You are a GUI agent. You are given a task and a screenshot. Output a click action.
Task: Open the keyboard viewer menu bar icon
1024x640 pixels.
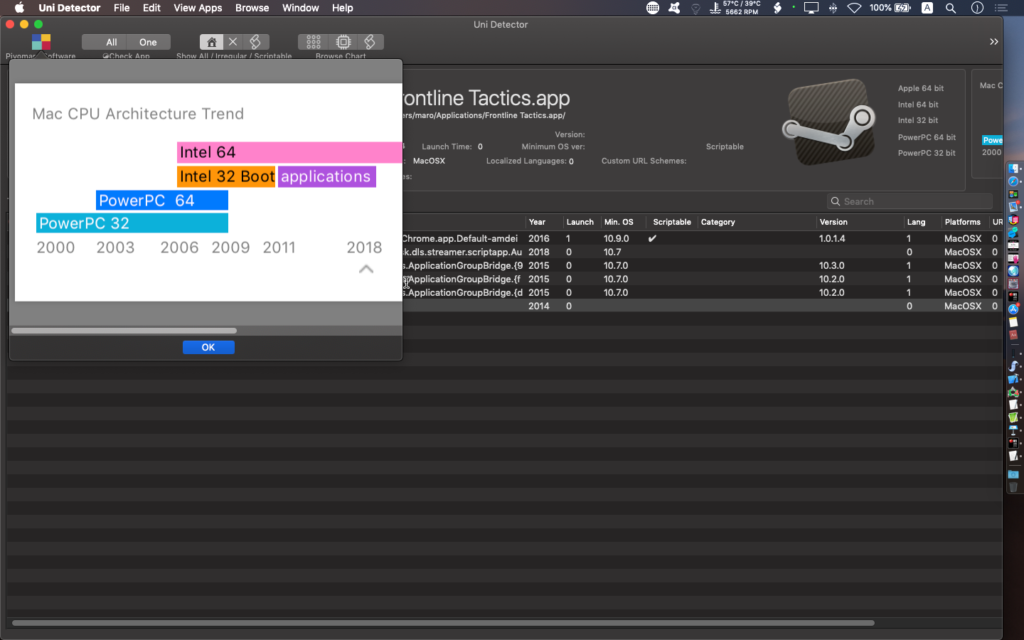click(x=652, y=8)
